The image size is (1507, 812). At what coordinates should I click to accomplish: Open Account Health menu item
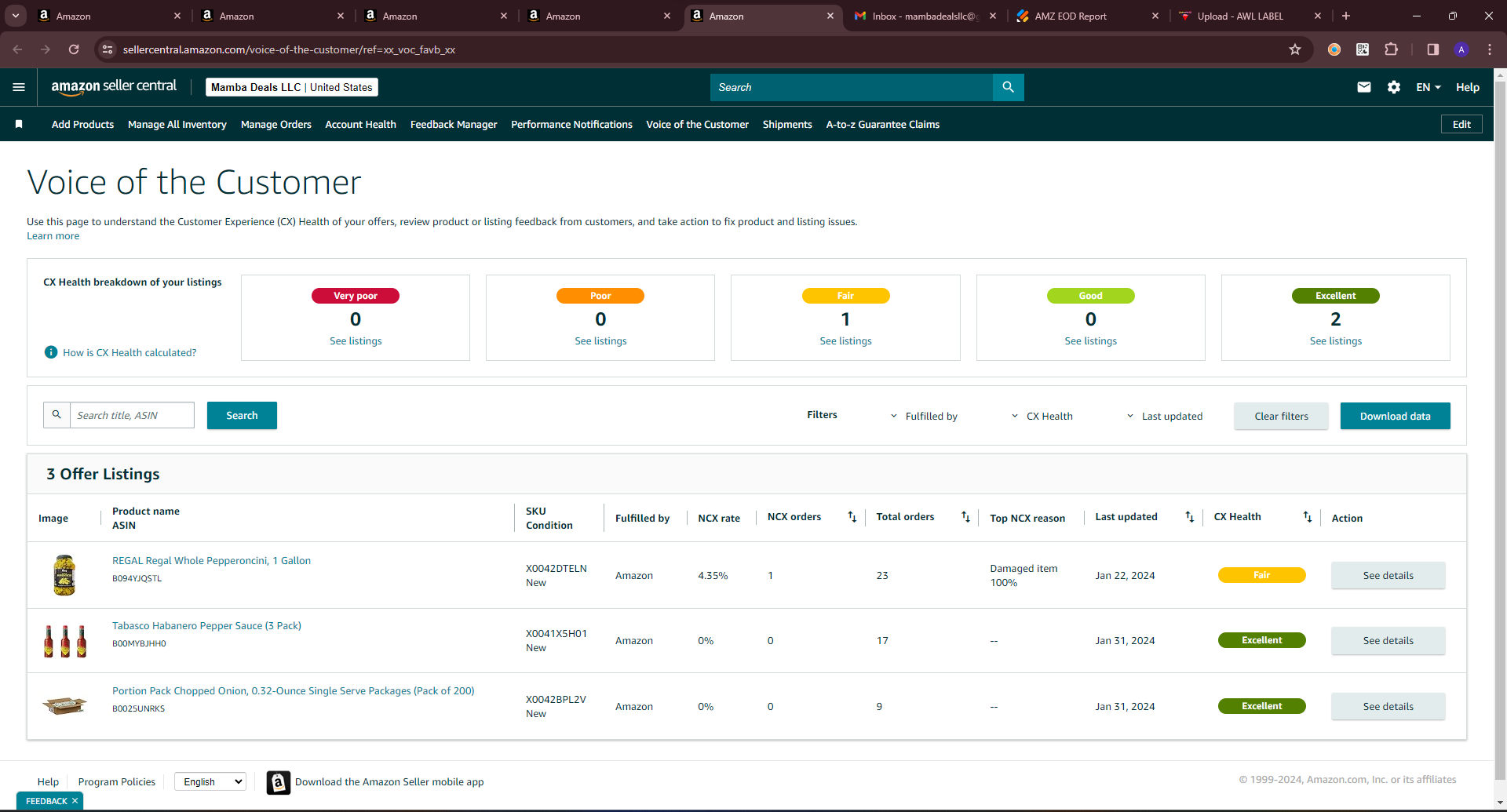pyautogui.click(x=360, y=124)
